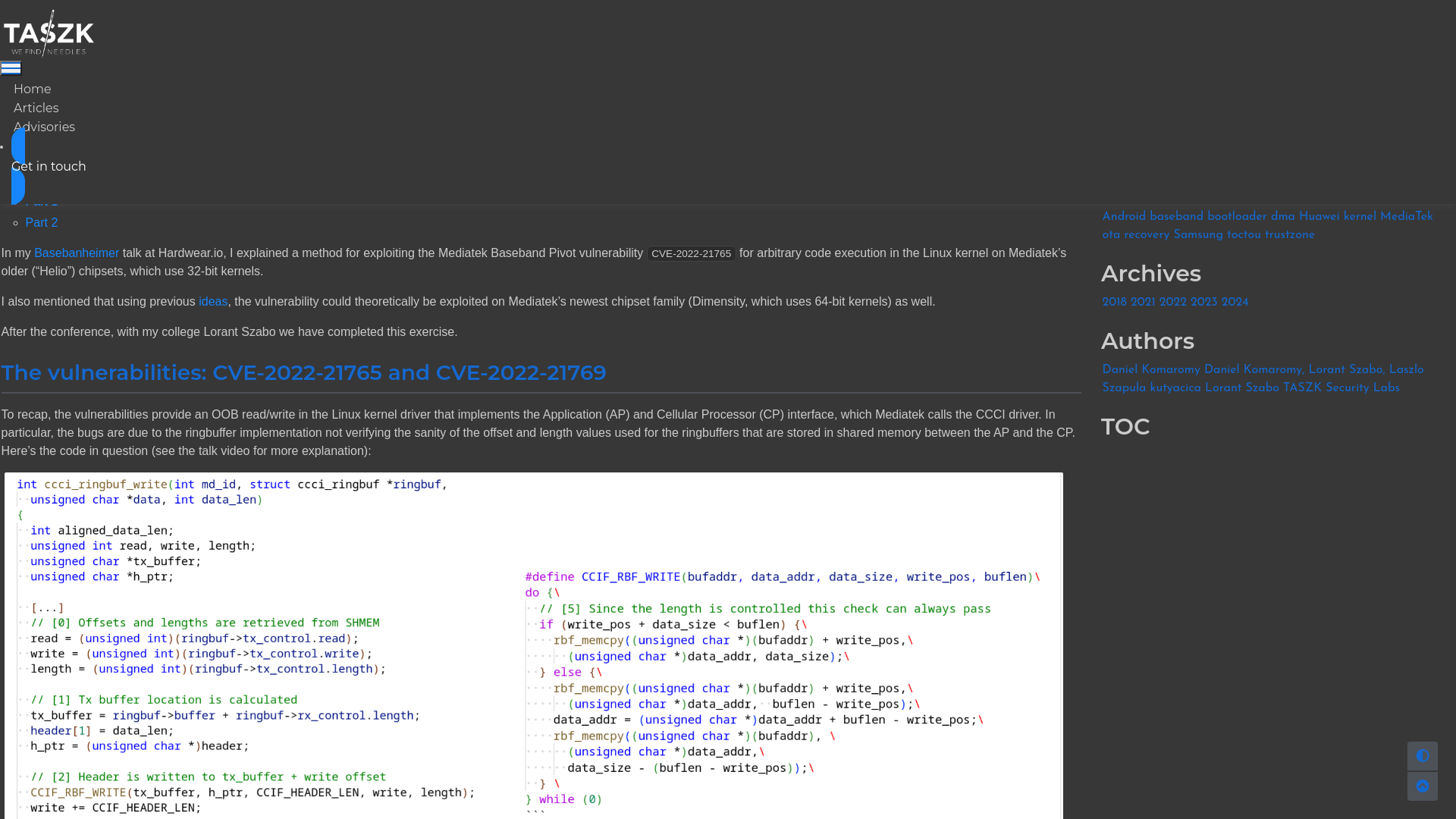Toggle the dark mode contrast button

pos(1422,756)
